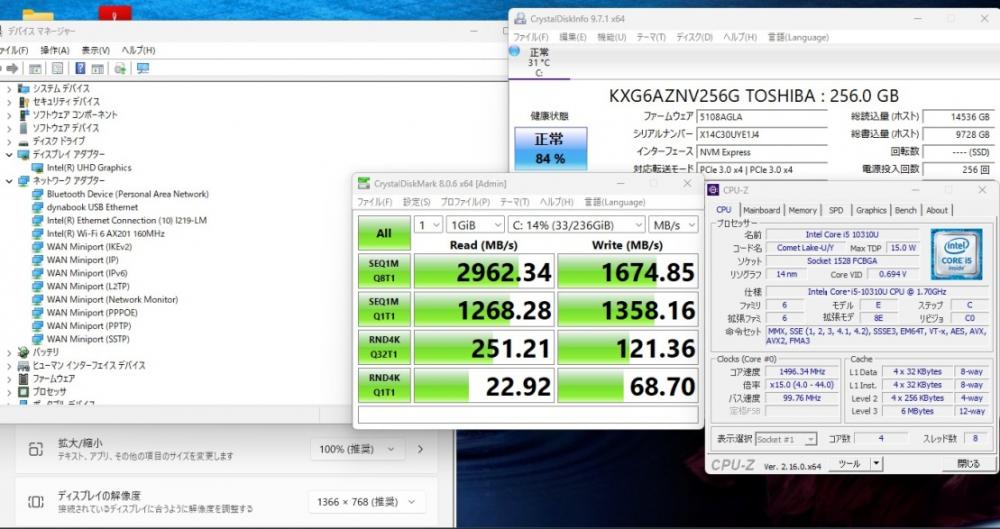Screen dimensions: 1000x529
Task: Click the セキュリティ デバイス key icon
Action: [x=24, y=101]
